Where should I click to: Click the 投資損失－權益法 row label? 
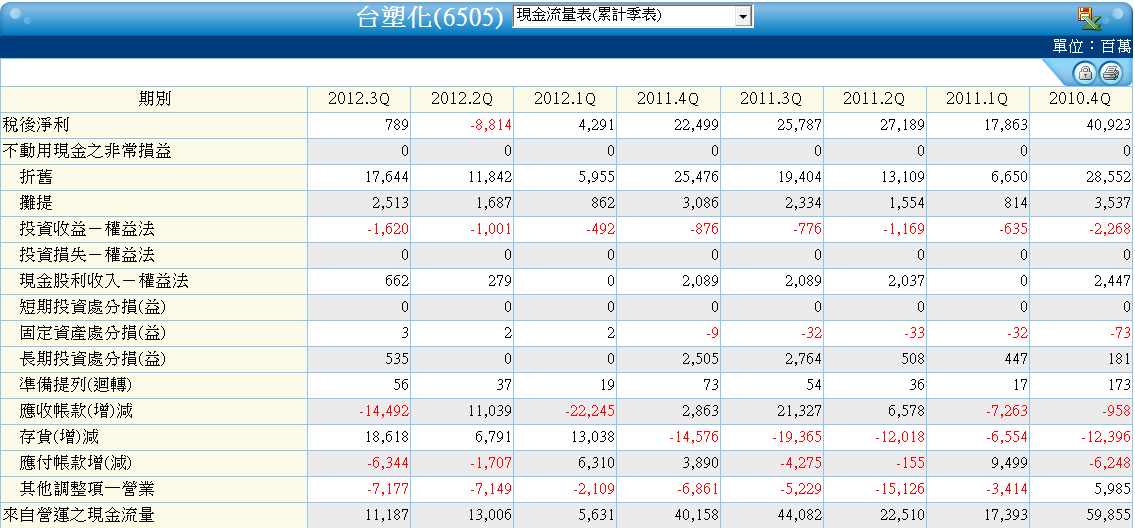point(87,256)
